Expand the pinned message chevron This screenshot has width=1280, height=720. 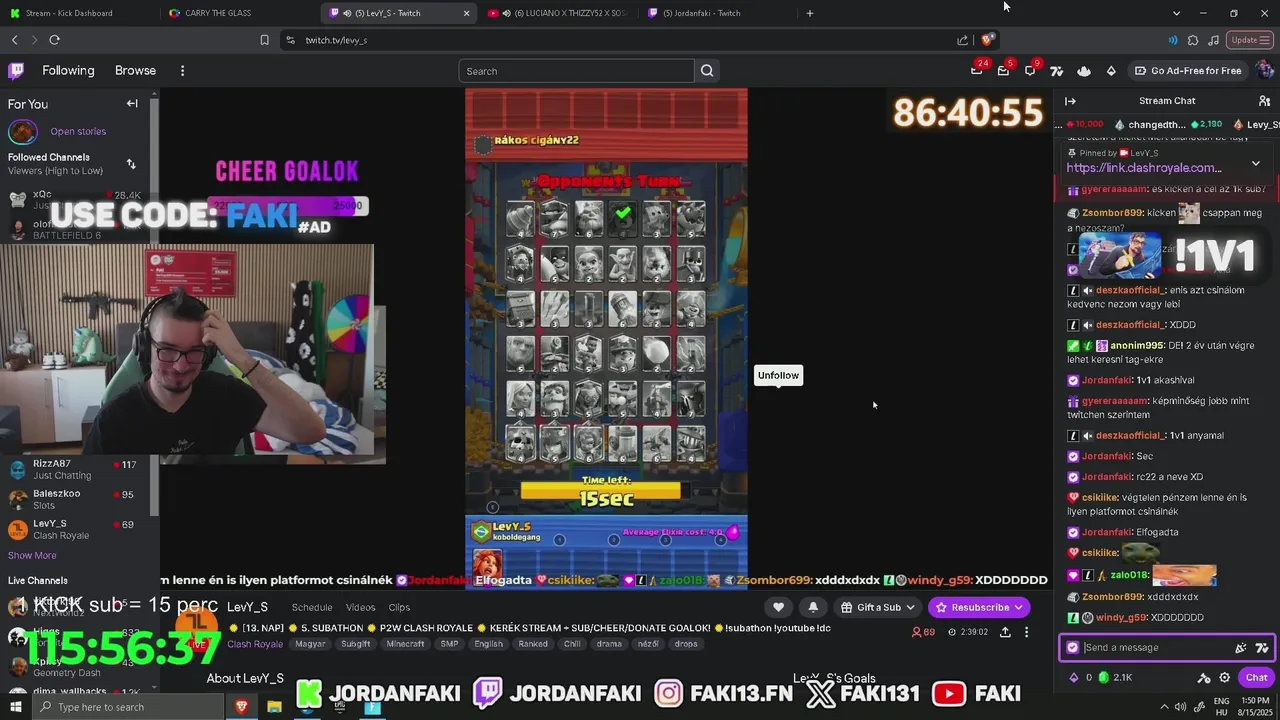tap(1256, 163)
